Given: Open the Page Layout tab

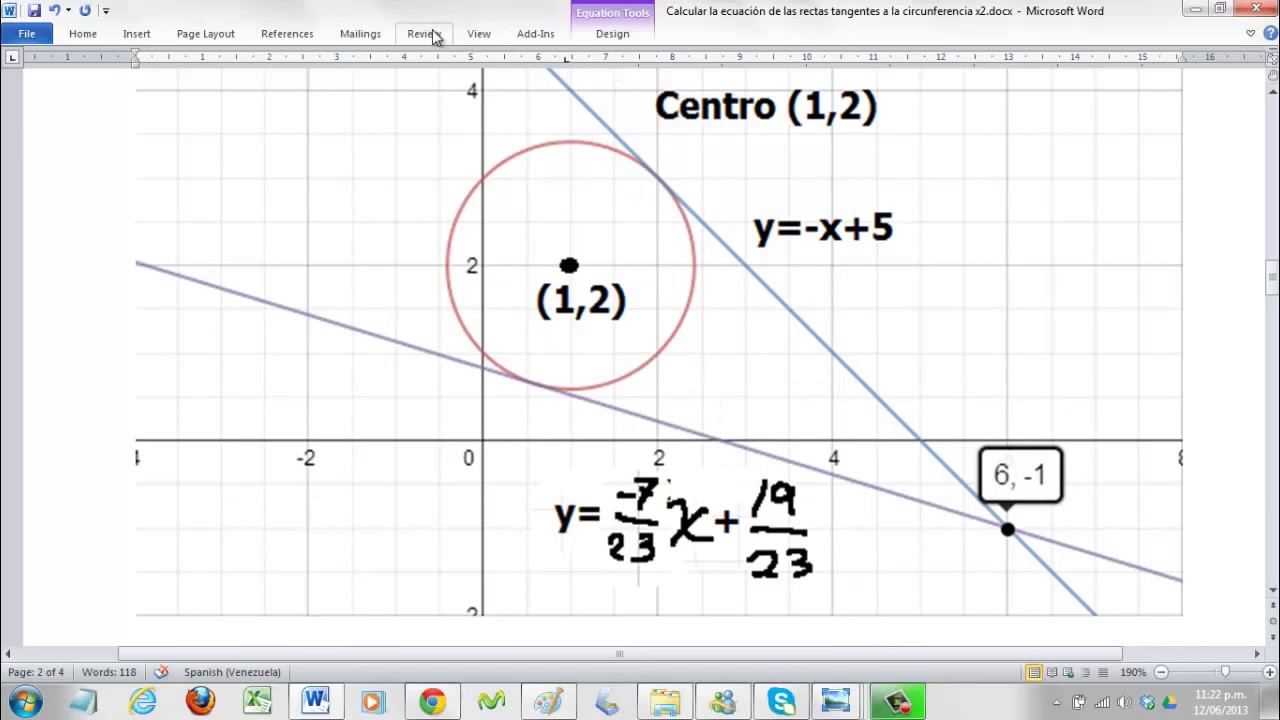Looking at the screenshot, I should (x=206, y=34).
